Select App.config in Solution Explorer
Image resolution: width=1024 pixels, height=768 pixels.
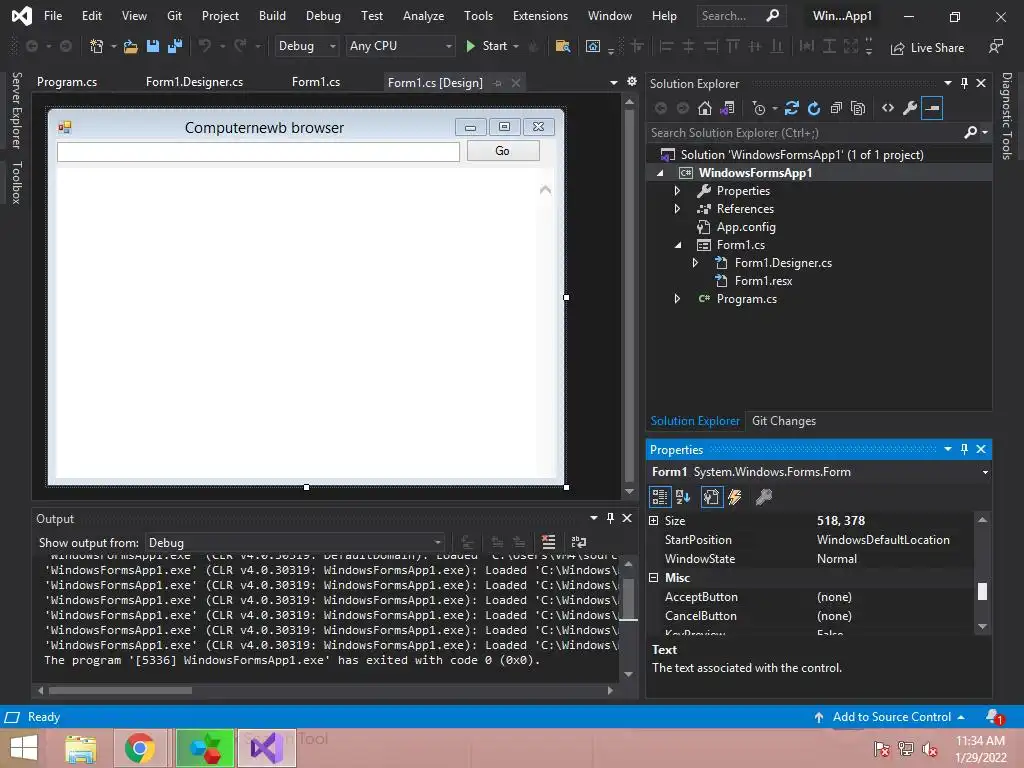coord(745,227)
